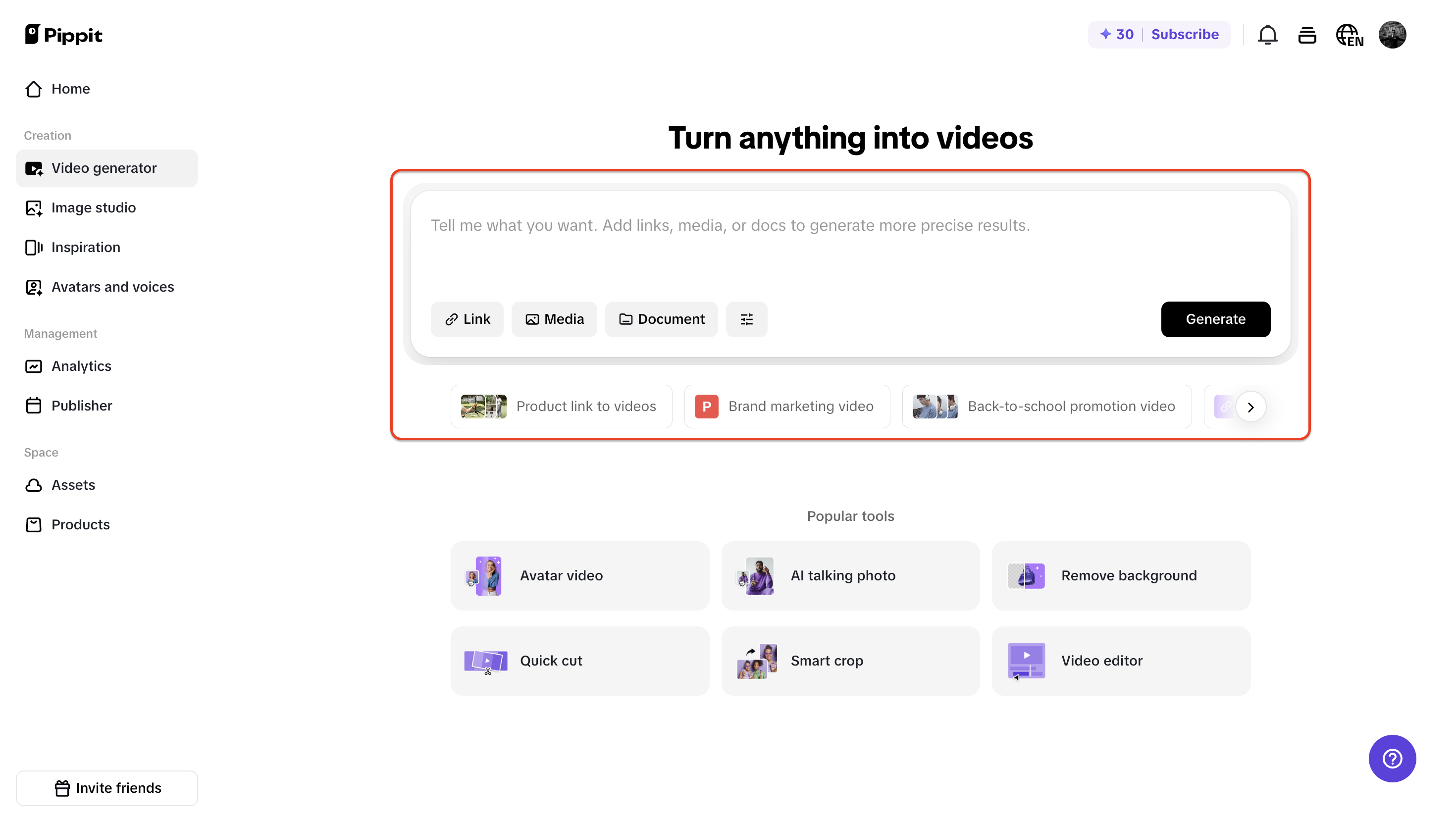Click the Subscribe link
The width and height of the screenshot is (1456, 822).
point(1185,34)
